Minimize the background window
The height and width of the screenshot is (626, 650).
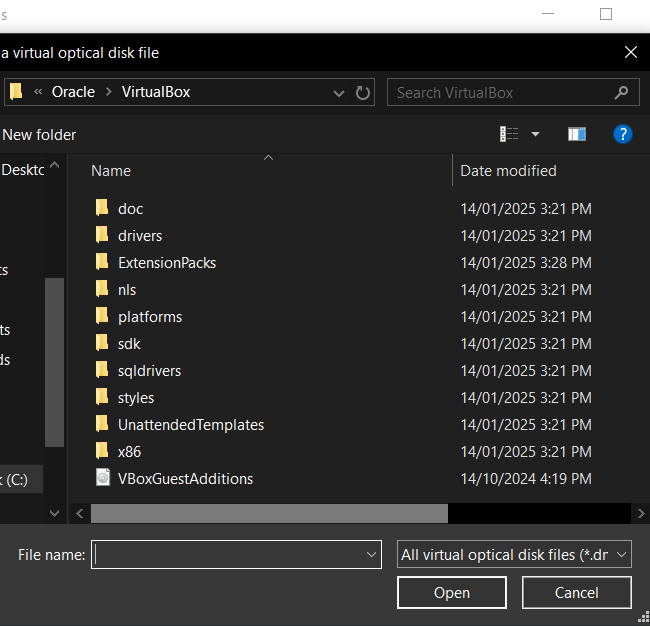[x=548, y=14]
